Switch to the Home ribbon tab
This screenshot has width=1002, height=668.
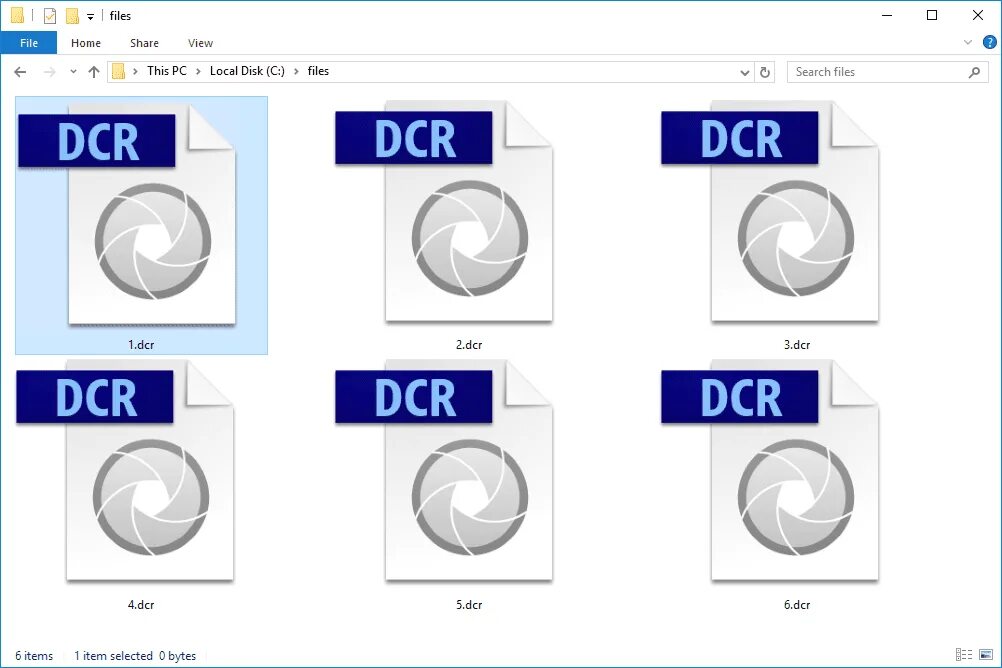(x=86, y=43)
